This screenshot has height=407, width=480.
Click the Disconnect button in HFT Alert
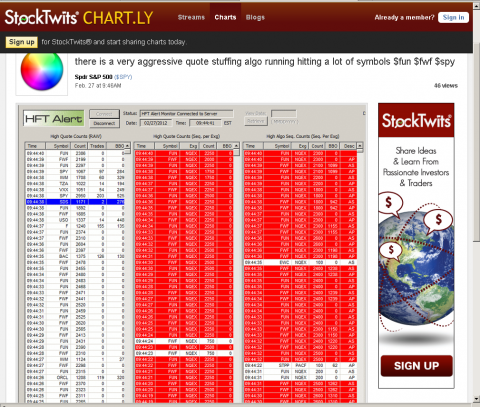104,123
